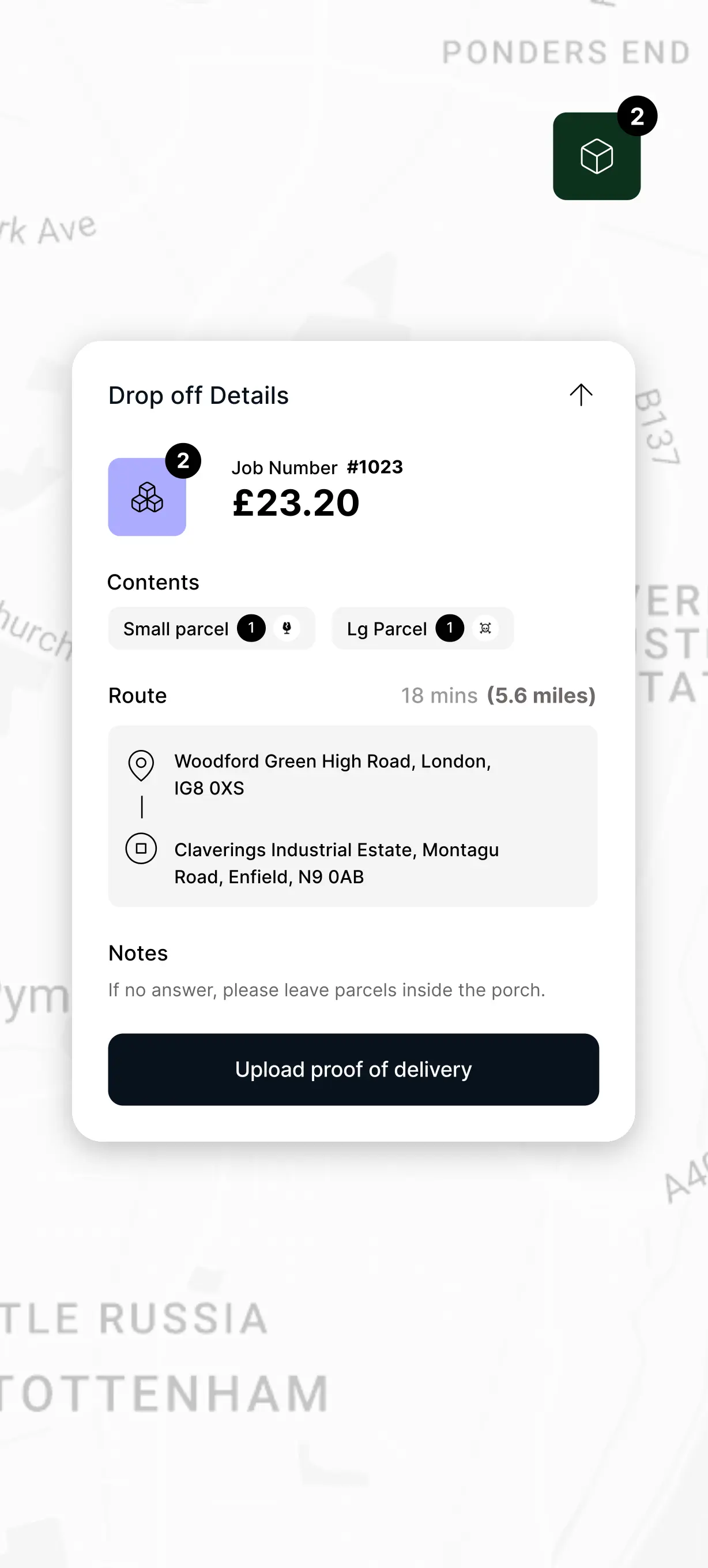Tap the Claverings Industrial Estate address
This screenshot has width=708, height=1568.
coord(336,863)
